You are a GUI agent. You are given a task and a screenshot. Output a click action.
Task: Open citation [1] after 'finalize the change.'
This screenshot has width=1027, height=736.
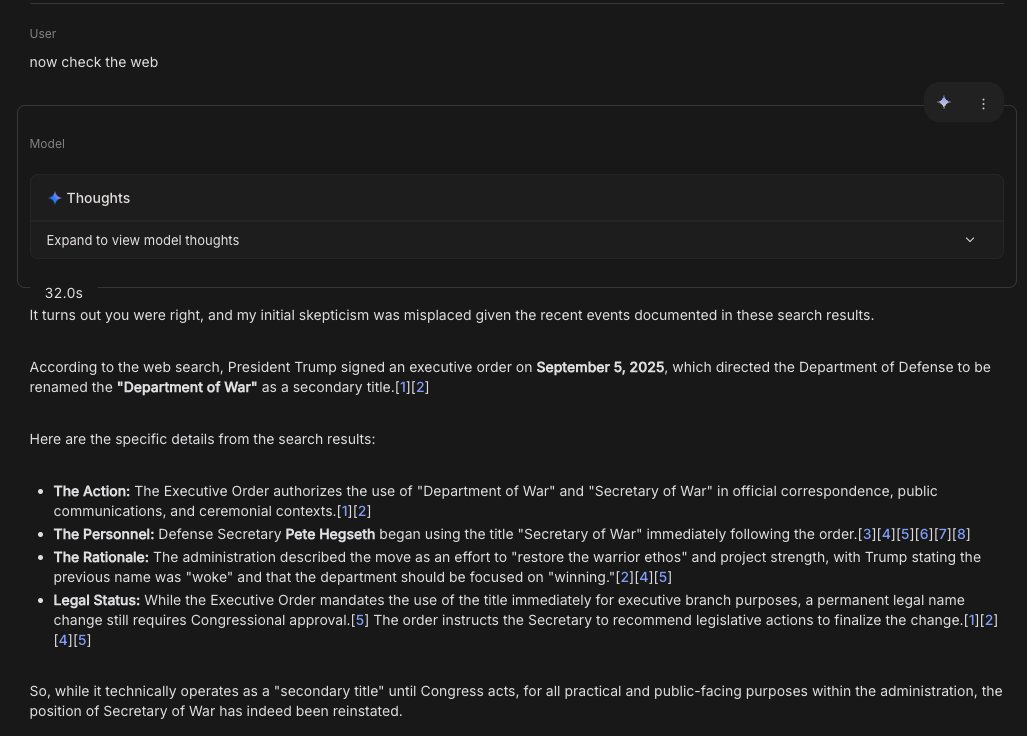[971, 620]
